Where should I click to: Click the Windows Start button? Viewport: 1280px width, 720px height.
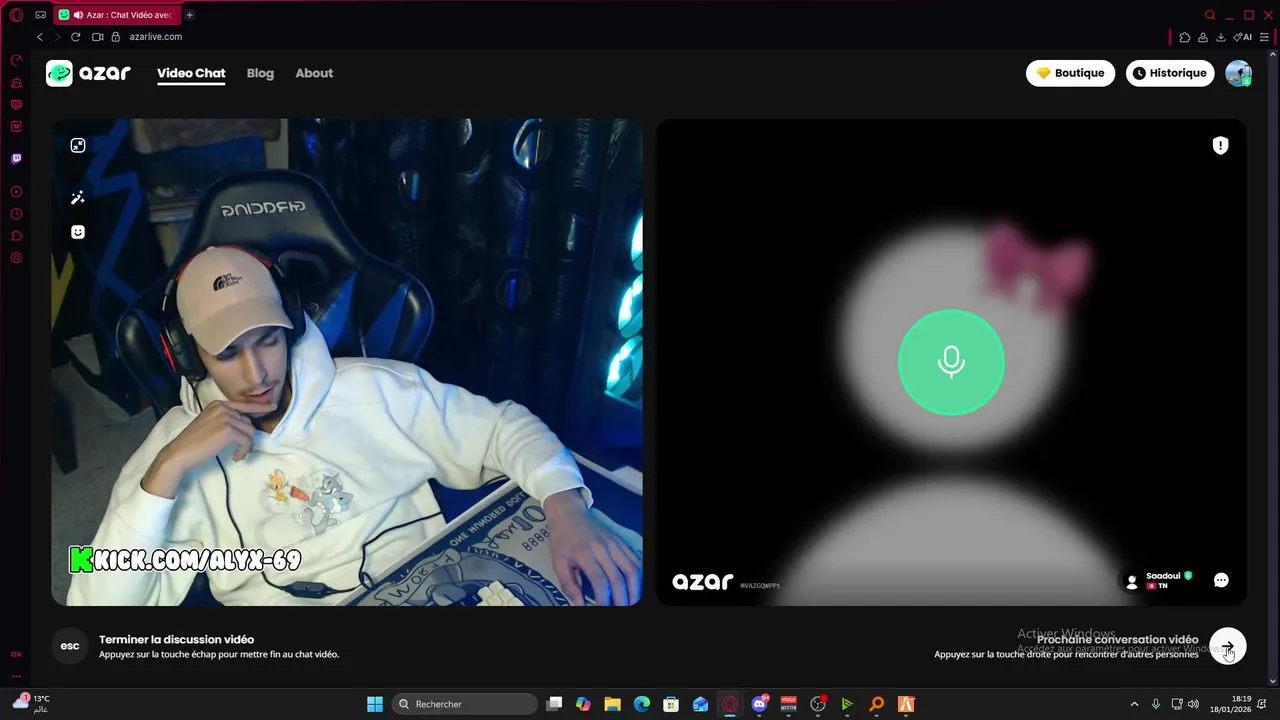tap(375, 704)
